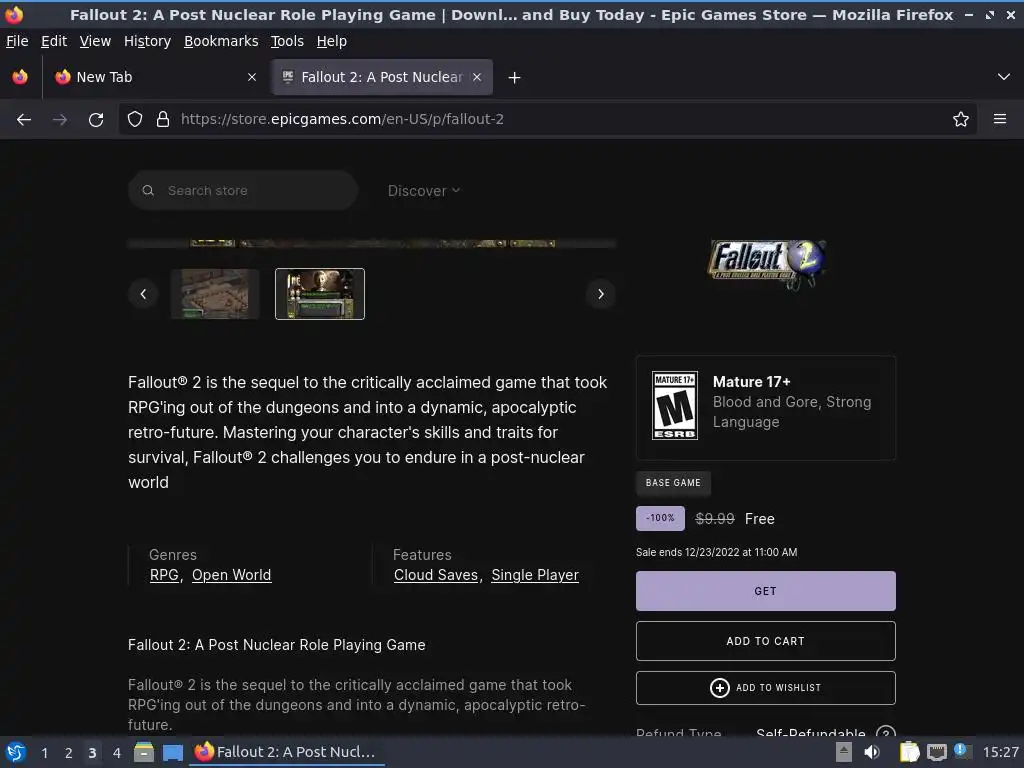
Task: Open the file manager taskbar icon
Action: click(x=144, y=752)
